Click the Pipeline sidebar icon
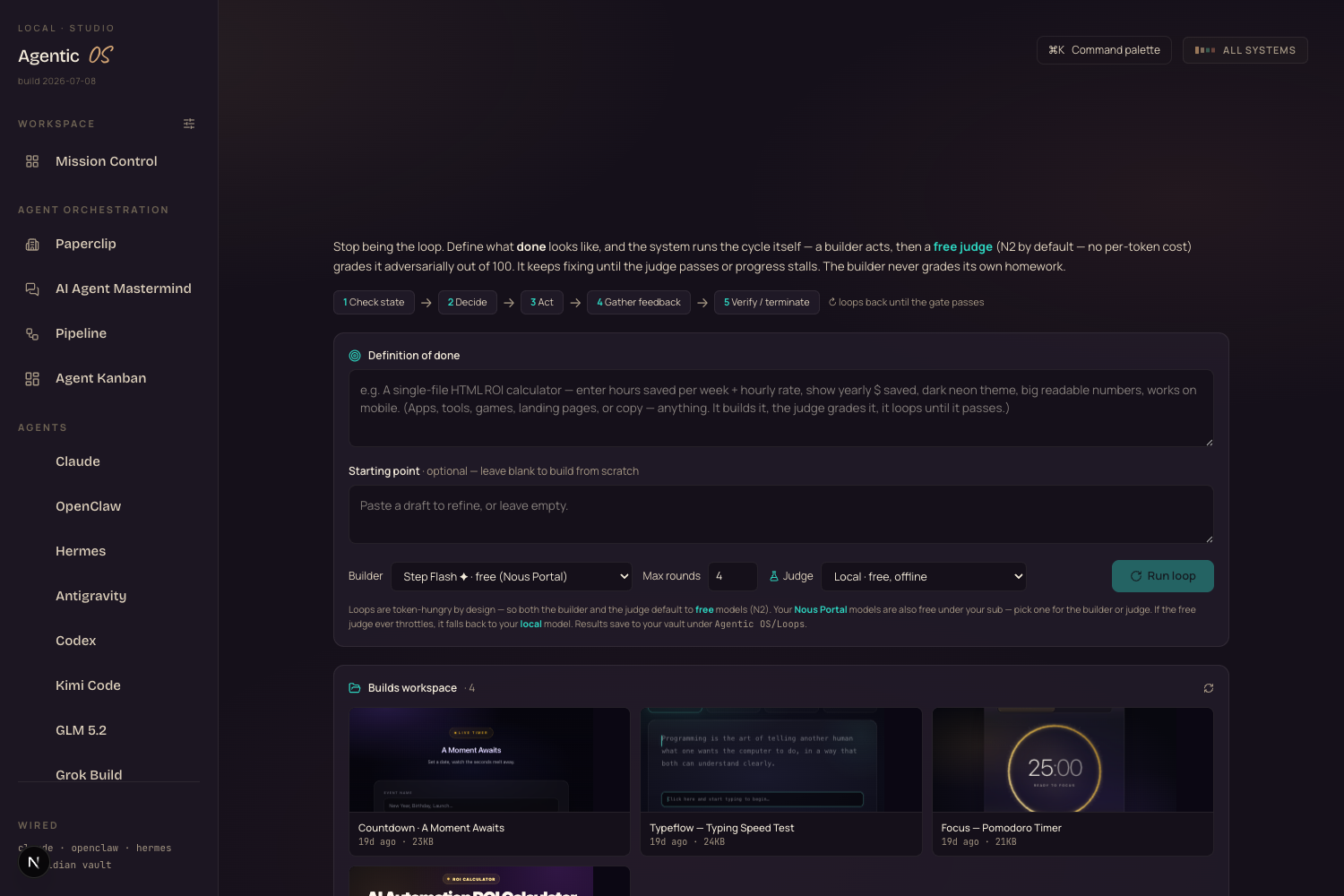This screenshot has height=896, width=1344. click(x=32, y=333)
